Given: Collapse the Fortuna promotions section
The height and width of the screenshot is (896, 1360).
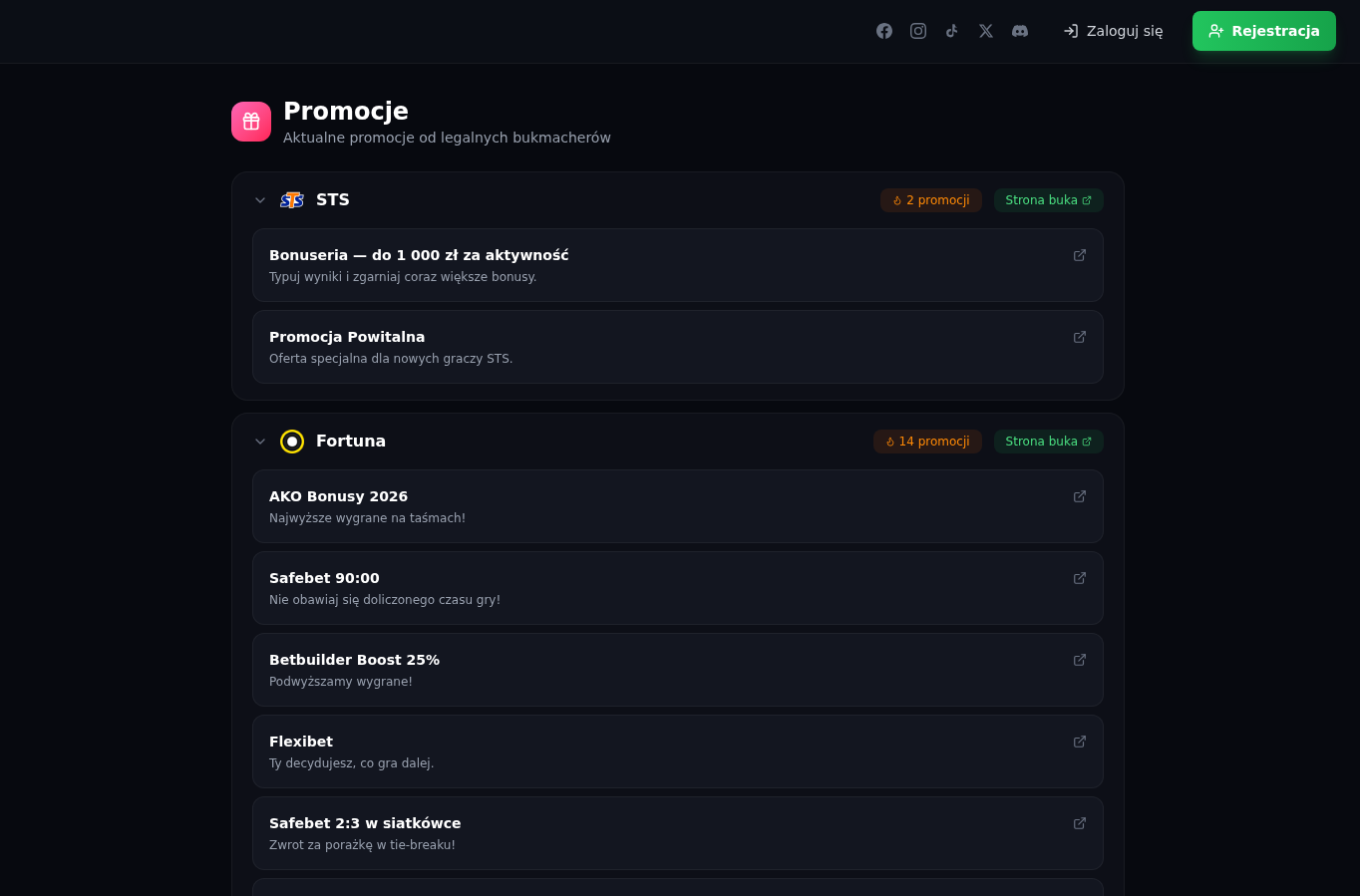Looking at the screenshot, I should point(260,442).
